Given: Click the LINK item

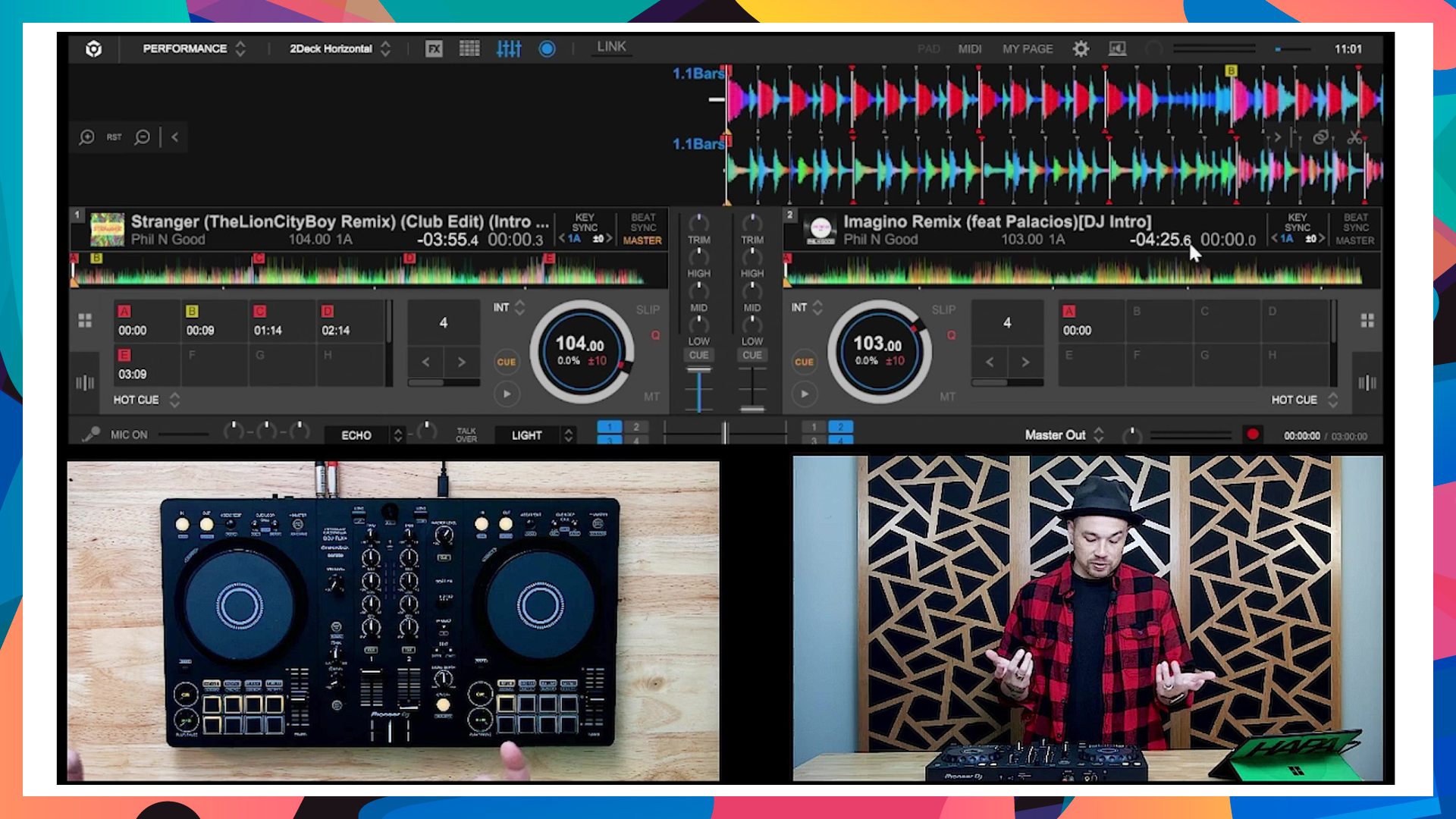Looking at the screenshot, I should point(611,47).
